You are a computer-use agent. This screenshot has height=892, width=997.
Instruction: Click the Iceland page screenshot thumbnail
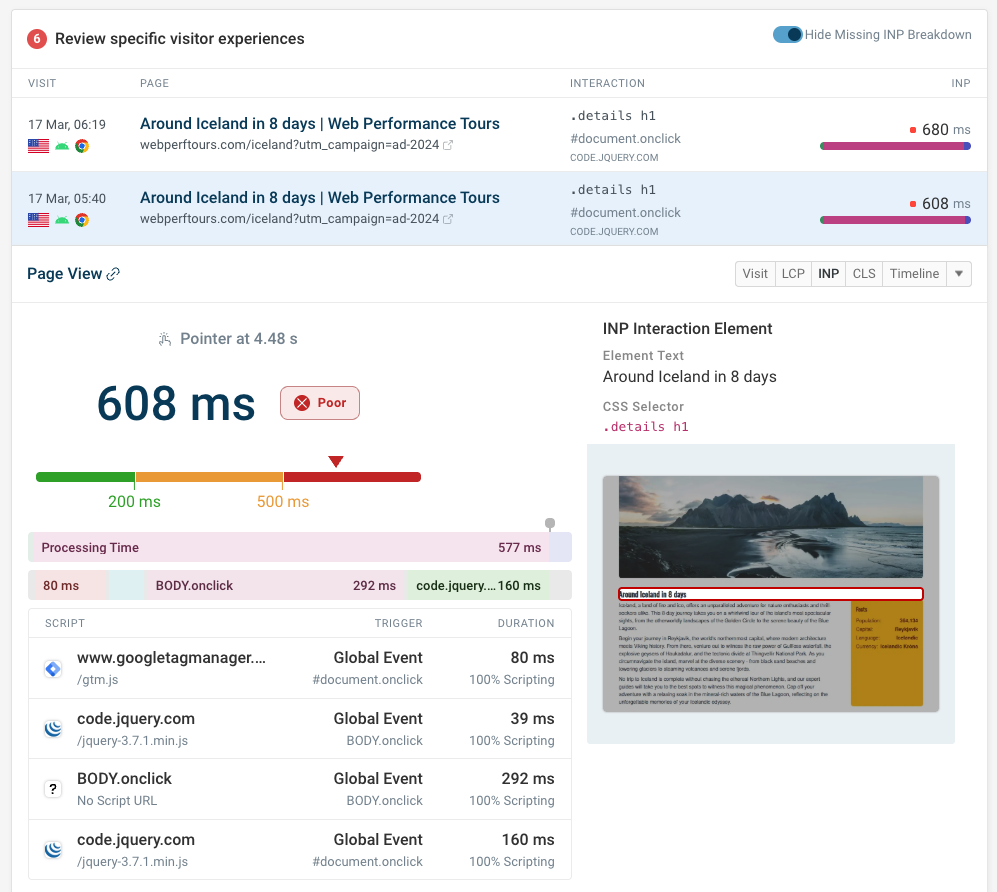pos(770,593)
